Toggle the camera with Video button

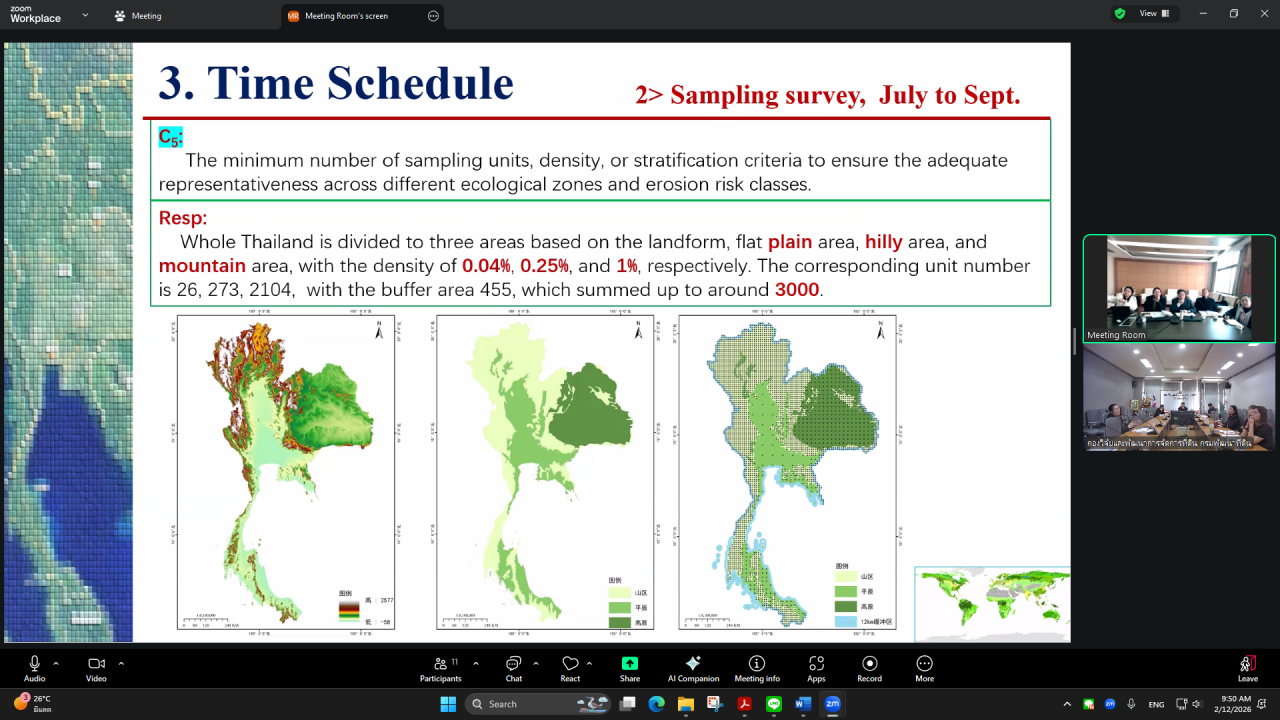[x=96, y=667]
